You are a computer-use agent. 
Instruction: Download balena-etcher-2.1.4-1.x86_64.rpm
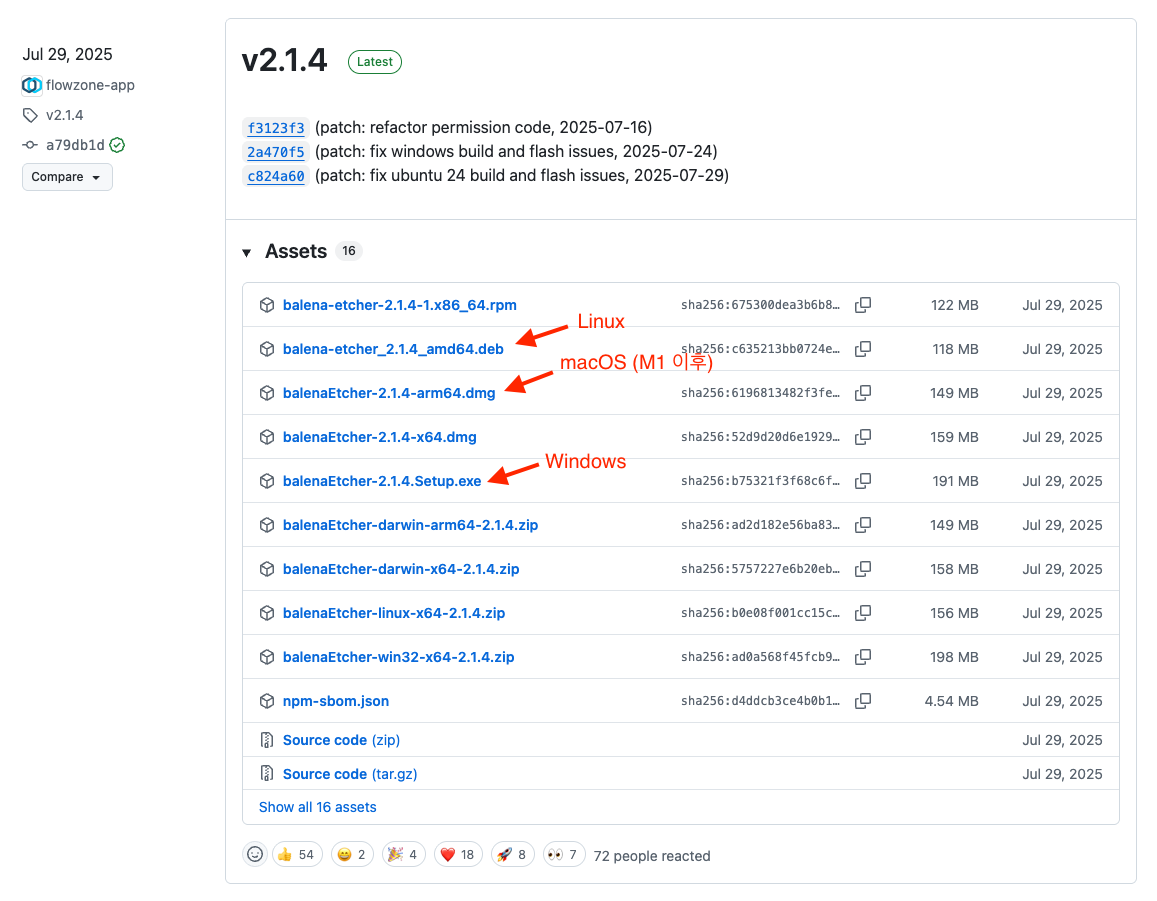pyautogui.click(x=400, y=305)
